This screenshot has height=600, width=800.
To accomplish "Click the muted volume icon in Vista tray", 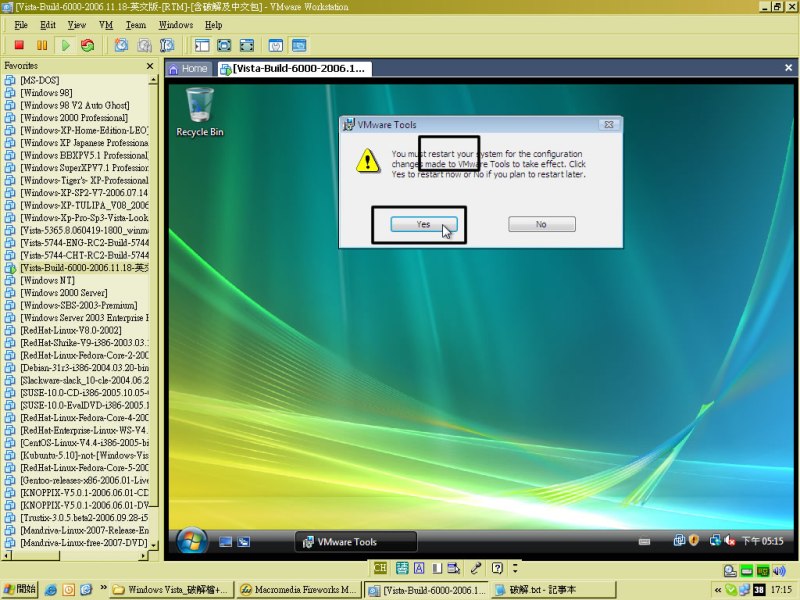I will [730, 540].
